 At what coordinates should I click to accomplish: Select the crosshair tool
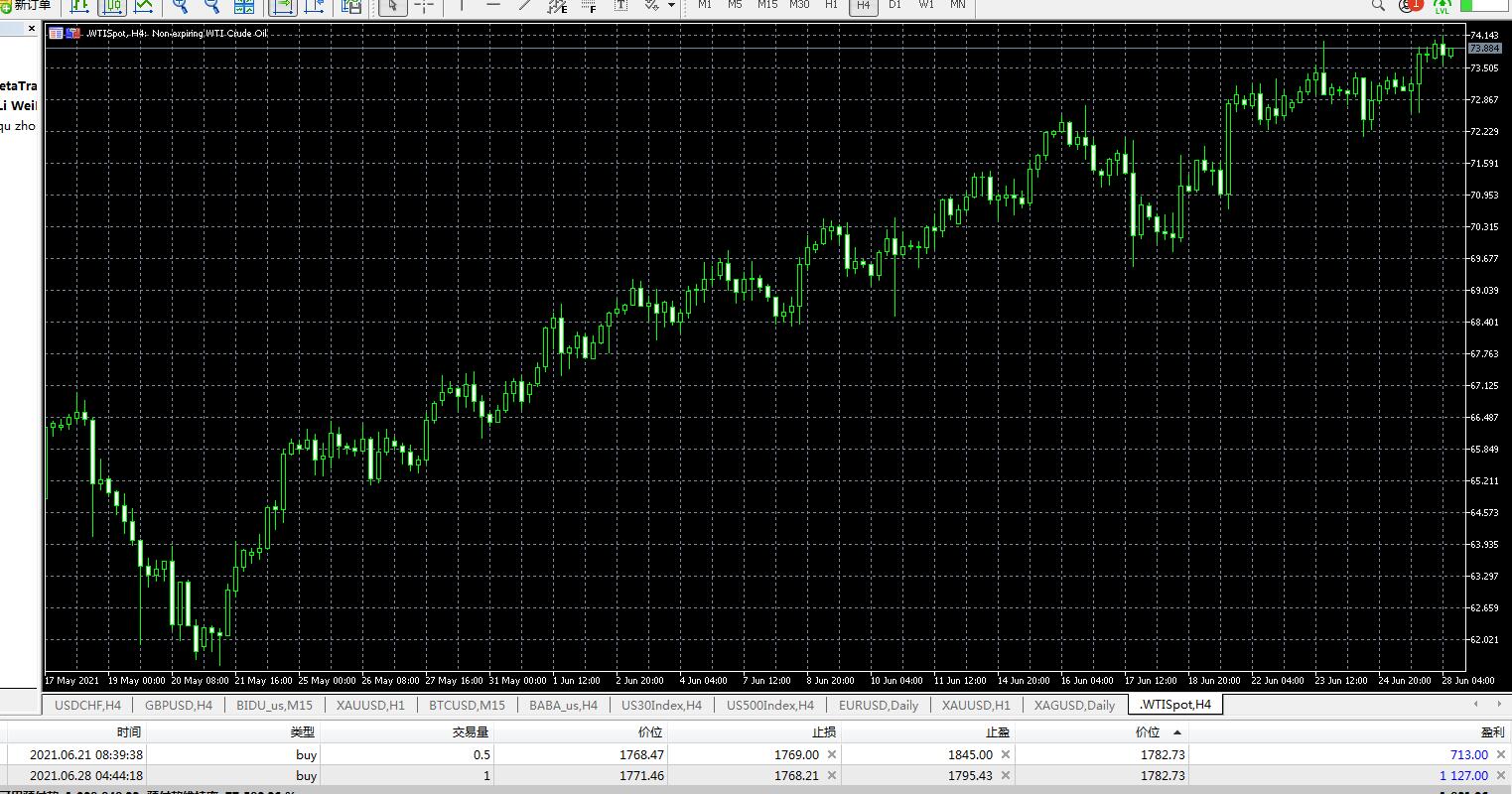click(425, 6)
